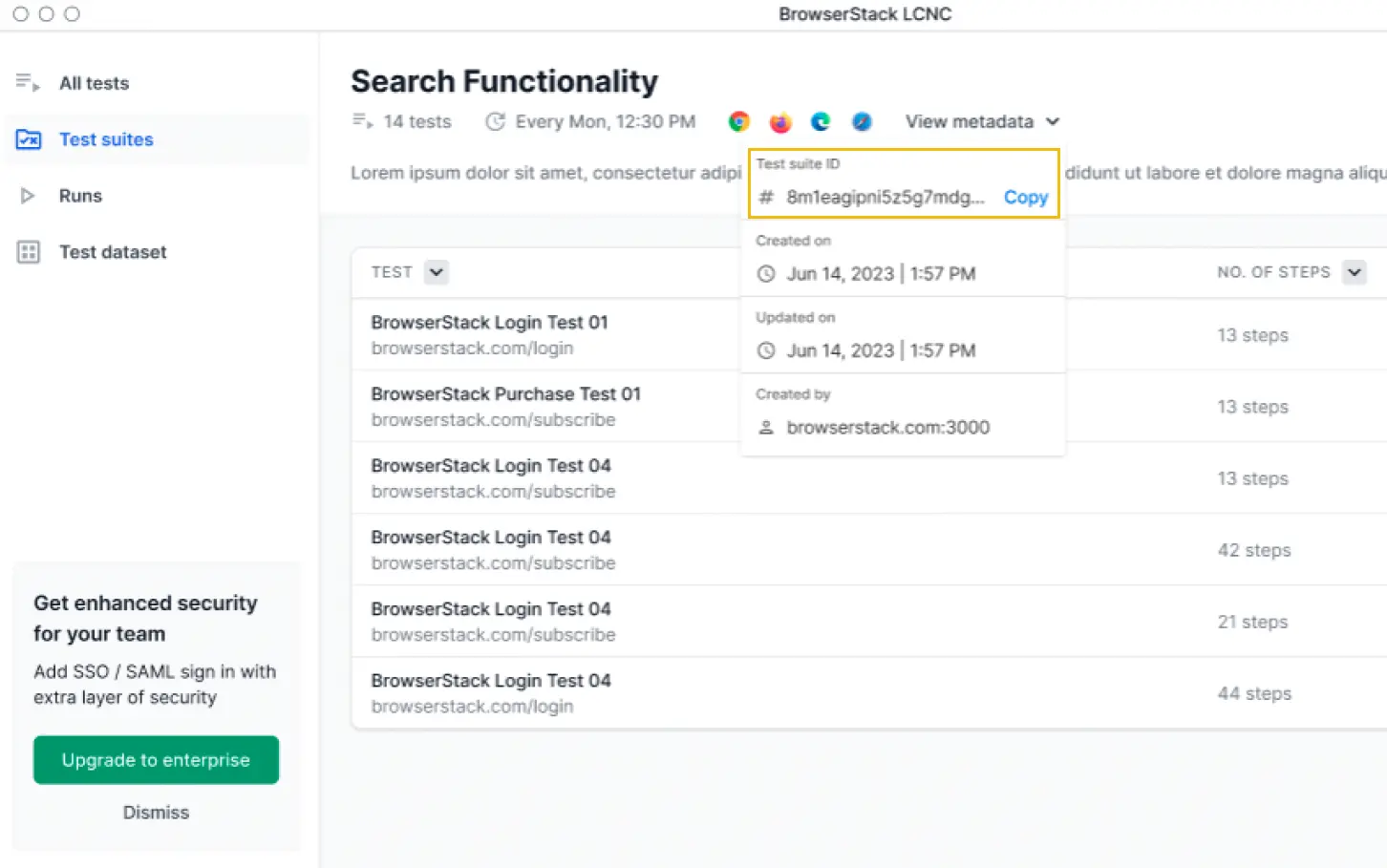Click the Chrome browser icon
This screenshot has width=1387, height=868.
pyautogui.click(x=738, y=121)
